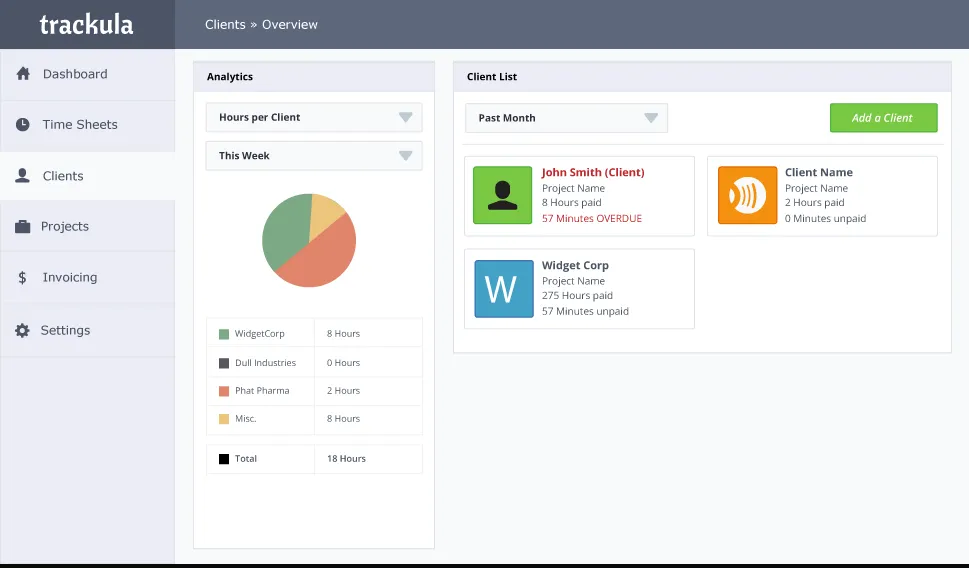The image size is (969, 568).
Task: Click the "WidgetCorp" legend label
Action: (260, 334)
